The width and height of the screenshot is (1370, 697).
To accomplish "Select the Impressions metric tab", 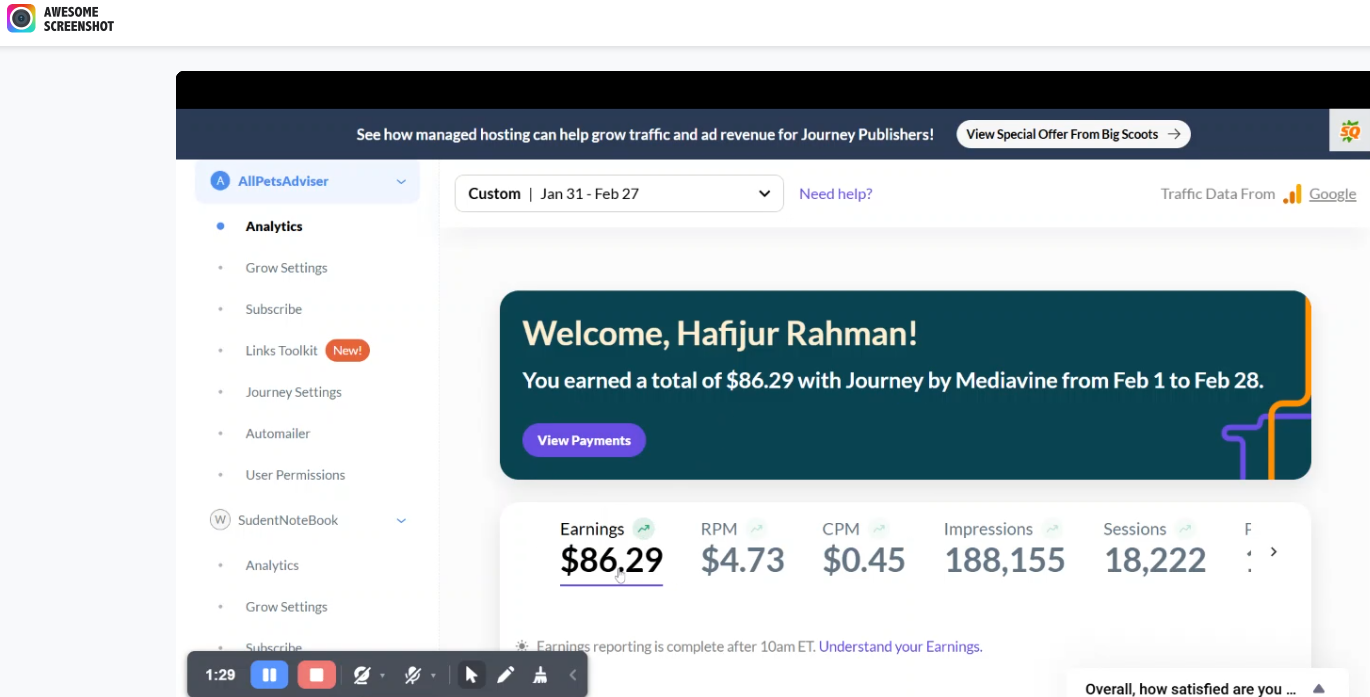I will (x=1004, y=549).
